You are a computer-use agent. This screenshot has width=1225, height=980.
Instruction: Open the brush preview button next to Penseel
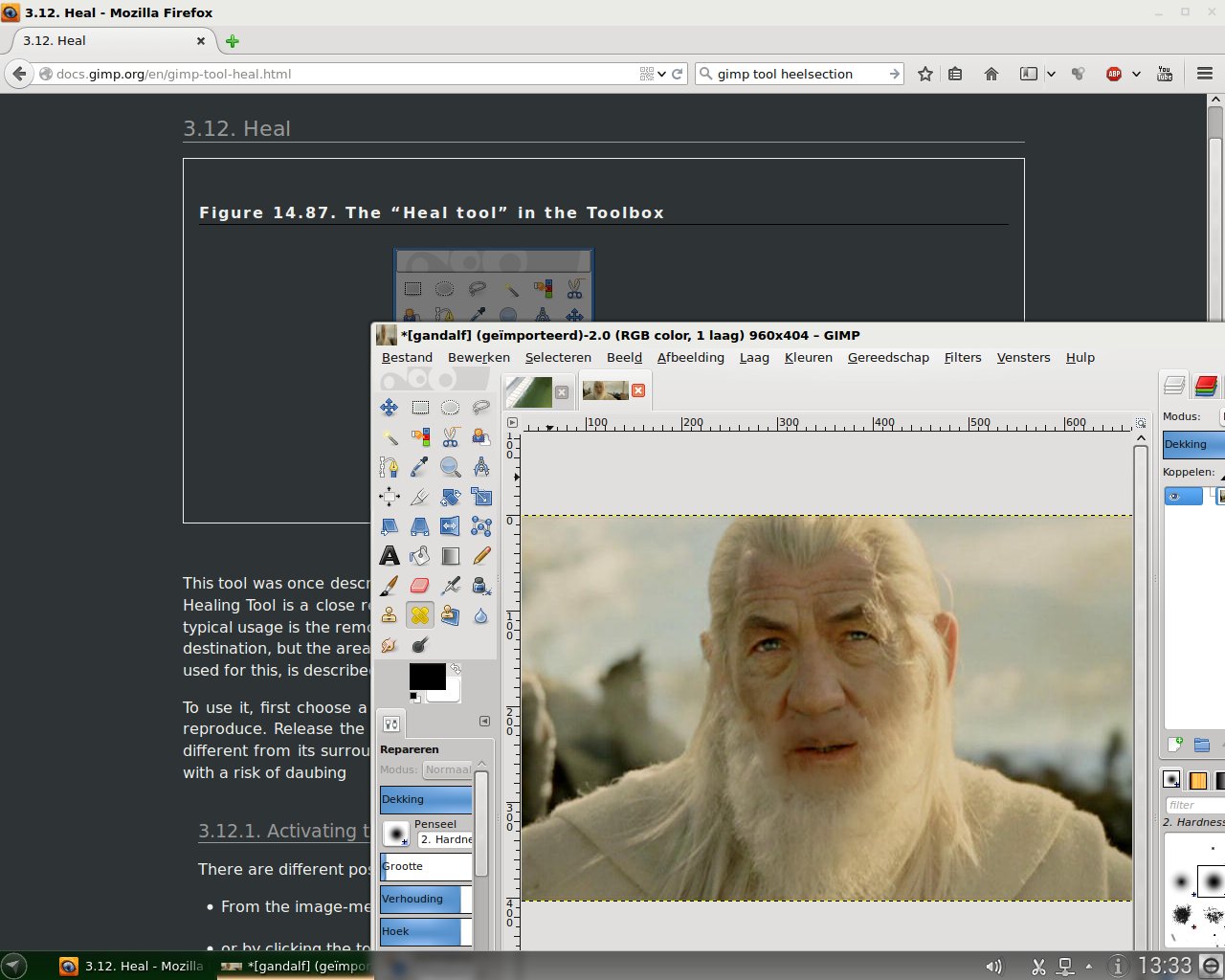point(396,834)
